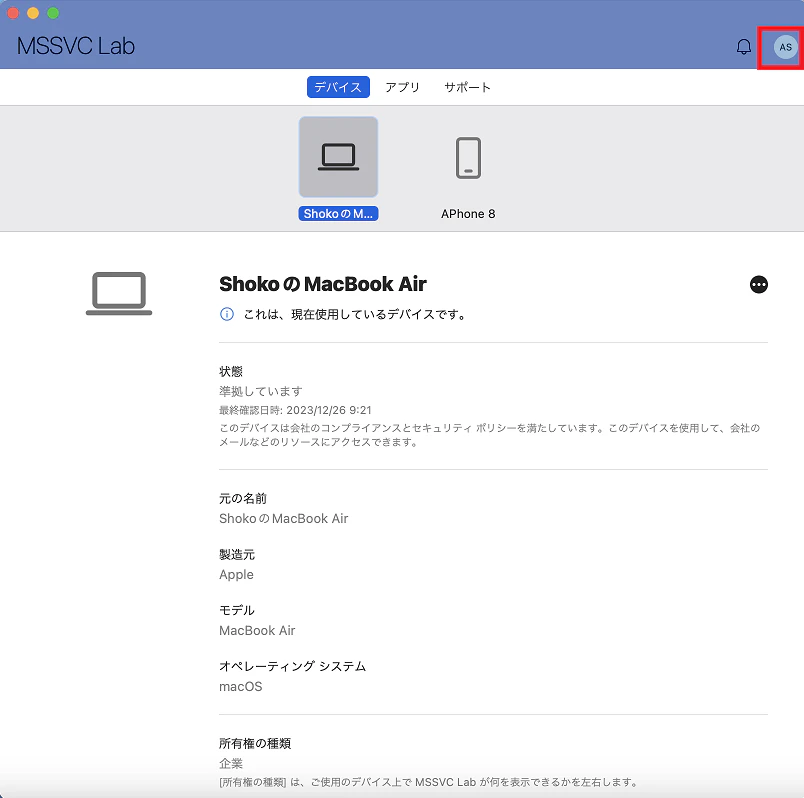This screenshot has width=804, height=798.
Task: Click the オペレーティング システム label
Action: pyautogui.click(x=292, y=666)
